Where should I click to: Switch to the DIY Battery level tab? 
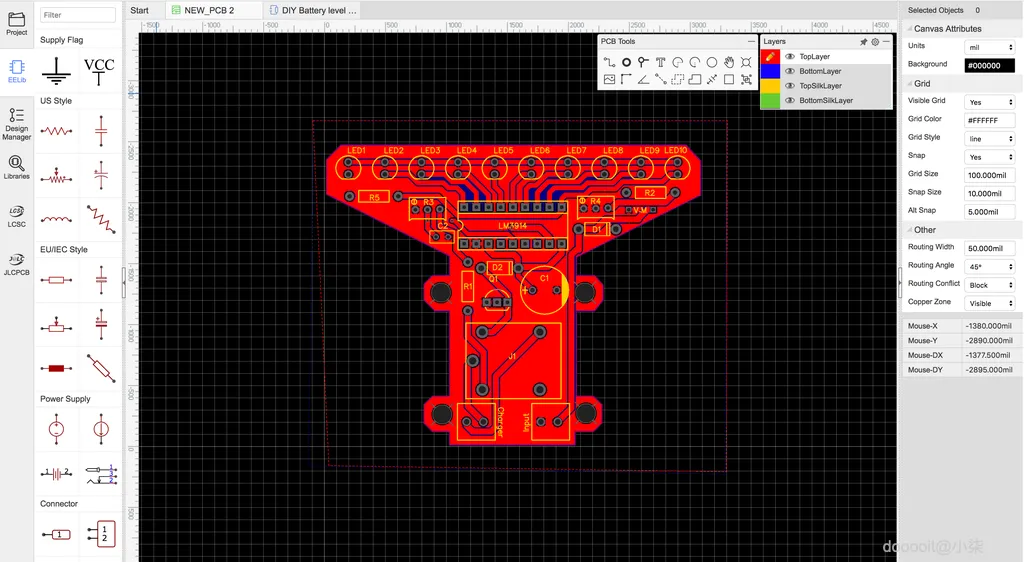coord(313,10)
